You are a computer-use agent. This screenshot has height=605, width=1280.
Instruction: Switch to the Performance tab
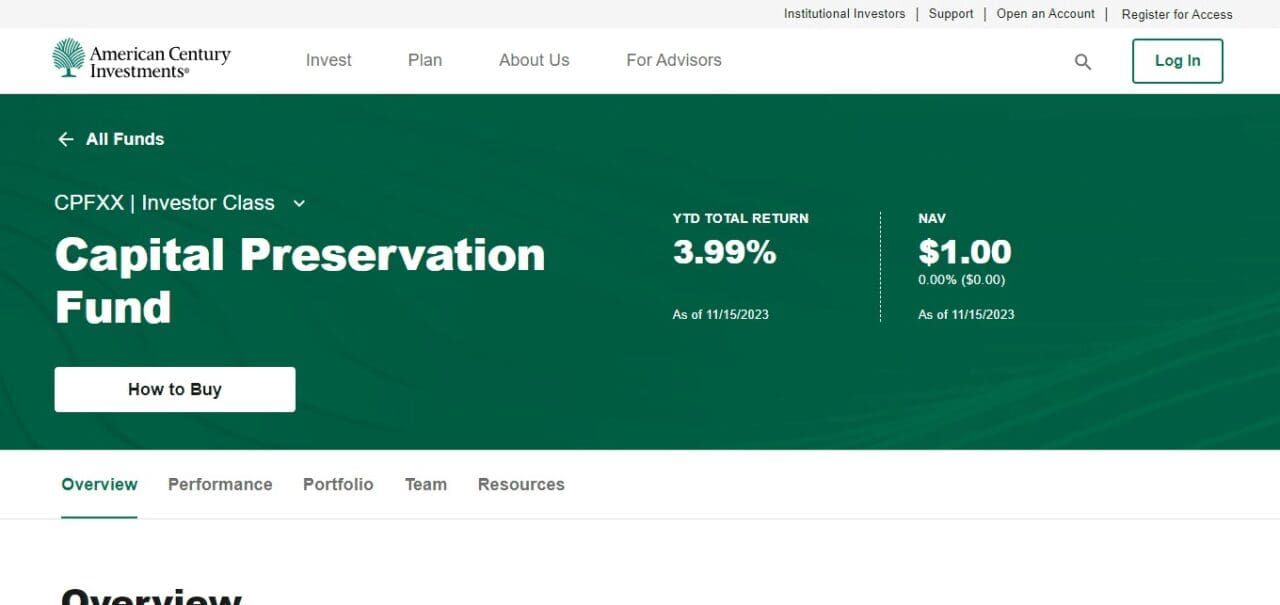220,484
